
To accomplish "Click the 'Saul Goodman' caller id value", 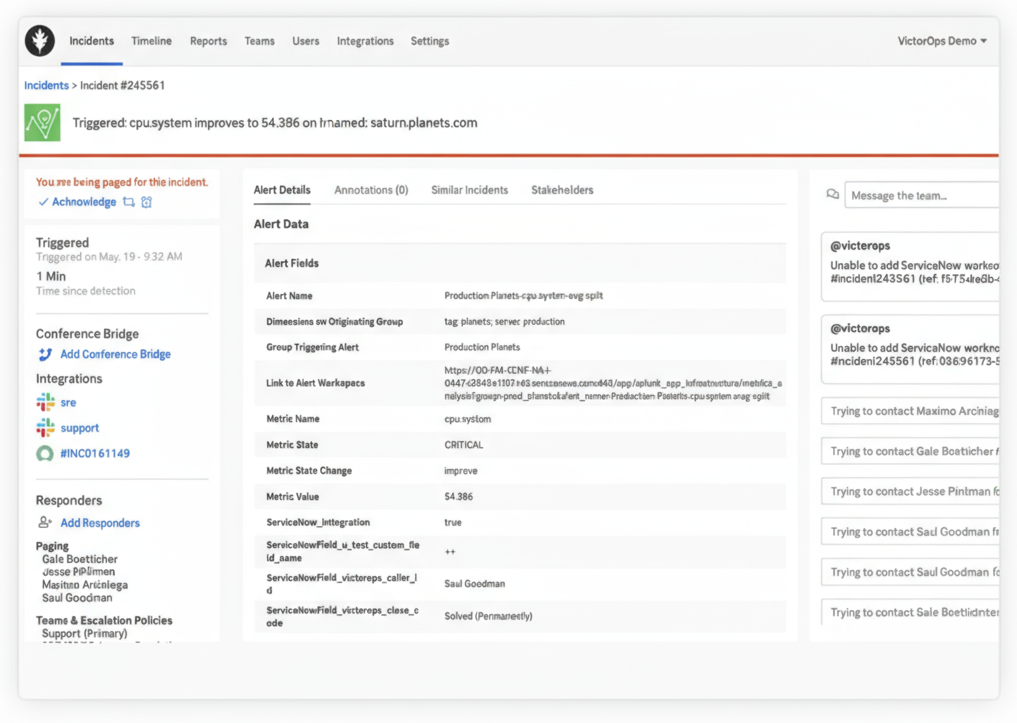I will (x=475, y=584).
